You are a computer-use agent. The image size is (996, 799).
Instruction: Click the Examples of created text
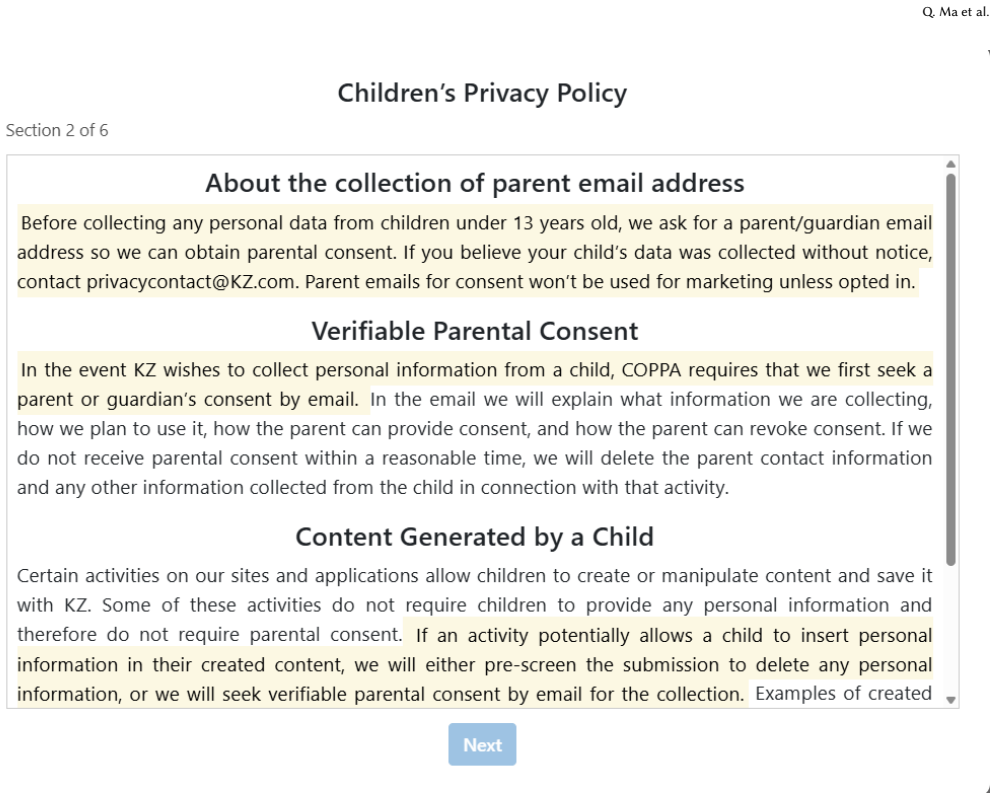pyautogui.click(x=844, y=693)
